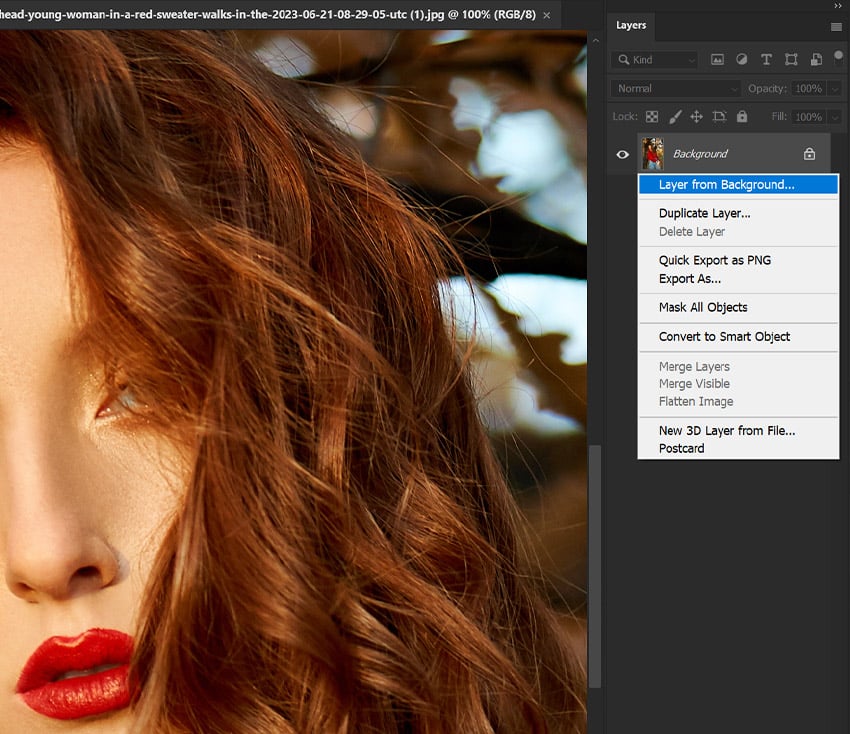
Task: Open the Kind filter dropdown
Action: [x=655, y=60]
